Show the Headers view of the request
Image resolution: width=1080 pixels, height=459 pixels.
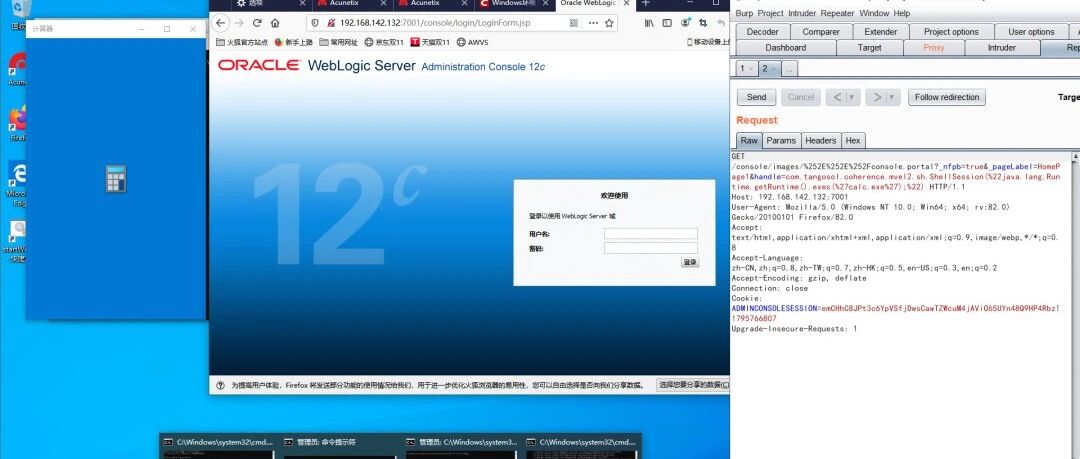820,141
